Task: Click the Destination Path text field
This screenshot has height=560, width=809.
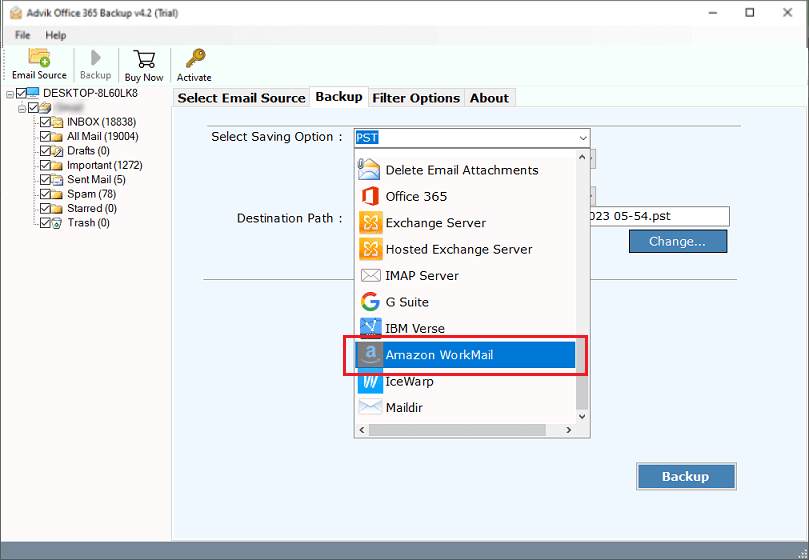Action: click(x=659, y=216)
